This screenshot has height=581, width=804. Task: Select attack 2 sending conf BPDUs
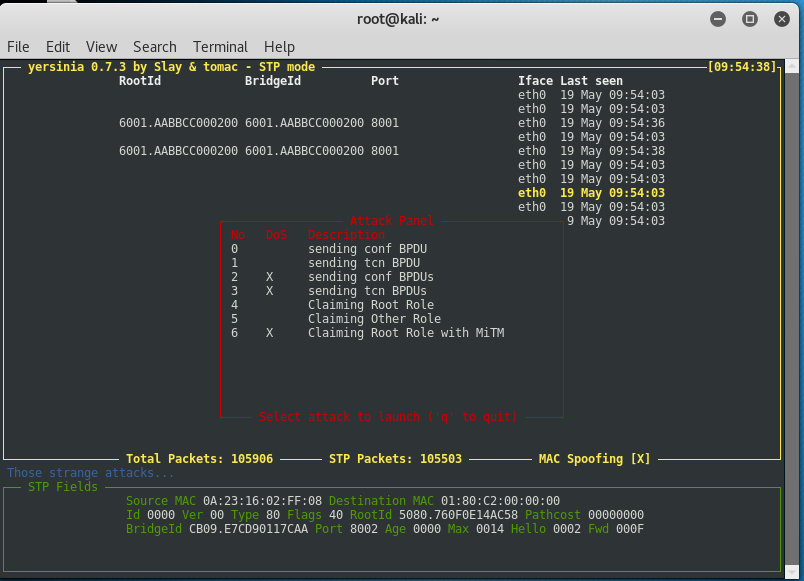click(332, 277)
